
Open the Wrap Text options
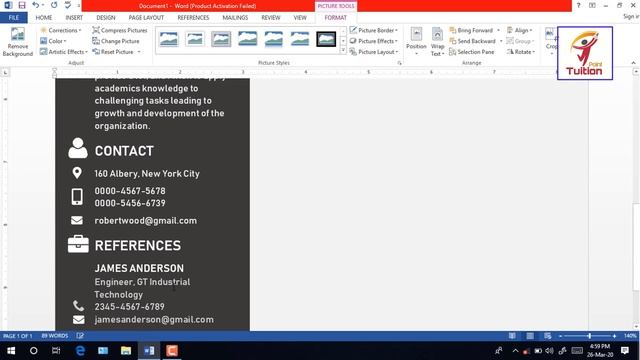[437, 42]
